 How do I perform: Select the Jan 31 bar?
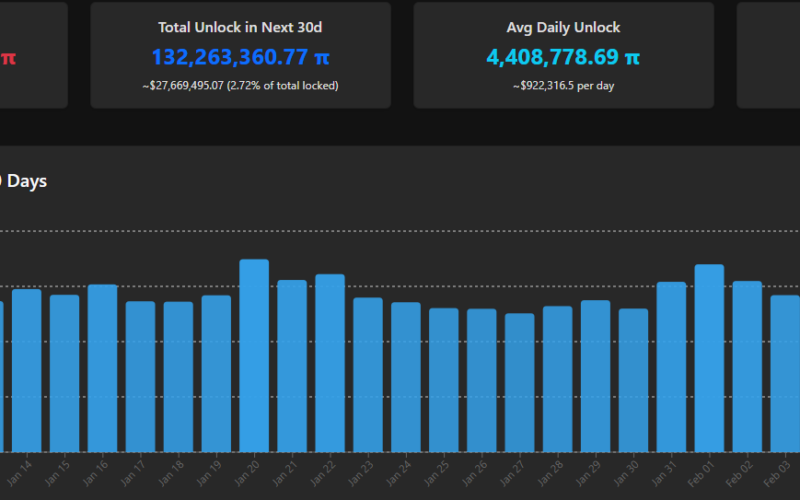coord(671,366)
